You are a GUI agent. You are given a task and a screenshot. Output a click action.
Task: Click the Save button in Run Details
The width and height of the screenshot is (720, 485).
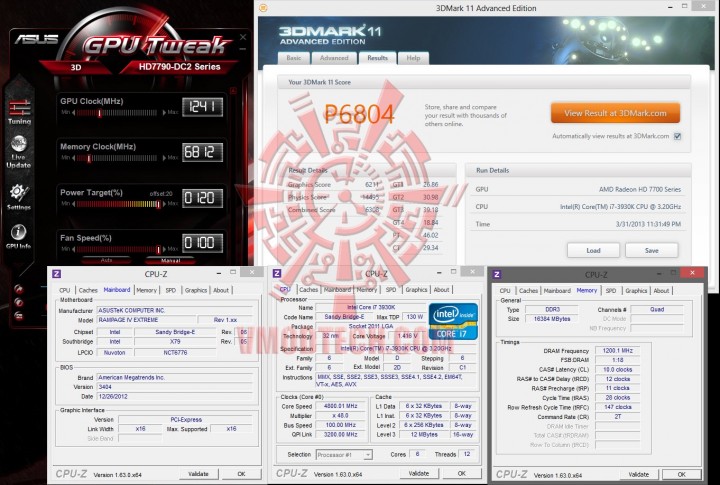click(x=652, y=250)
